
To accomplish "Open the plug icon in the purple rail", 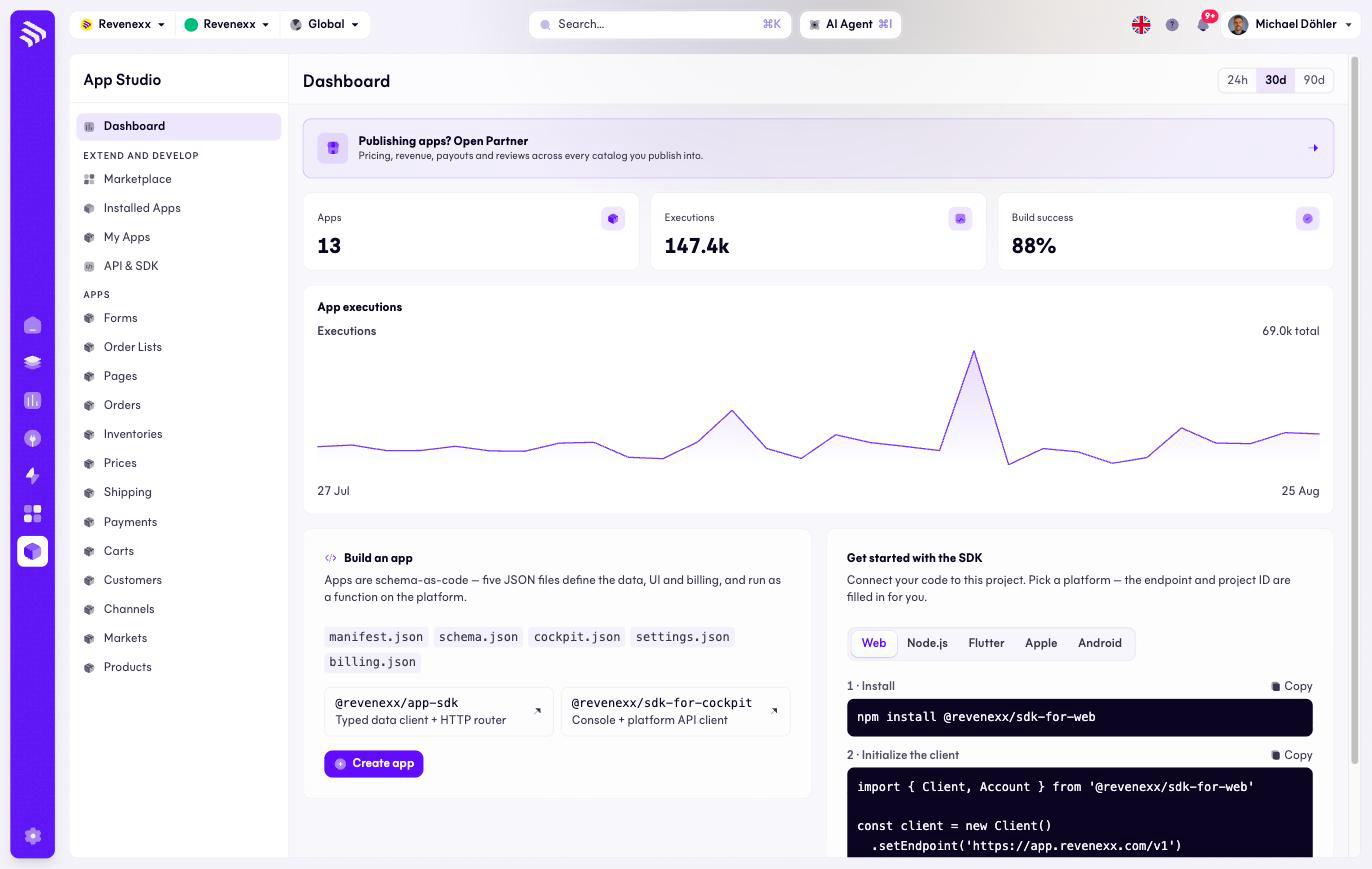I will 32,438.
